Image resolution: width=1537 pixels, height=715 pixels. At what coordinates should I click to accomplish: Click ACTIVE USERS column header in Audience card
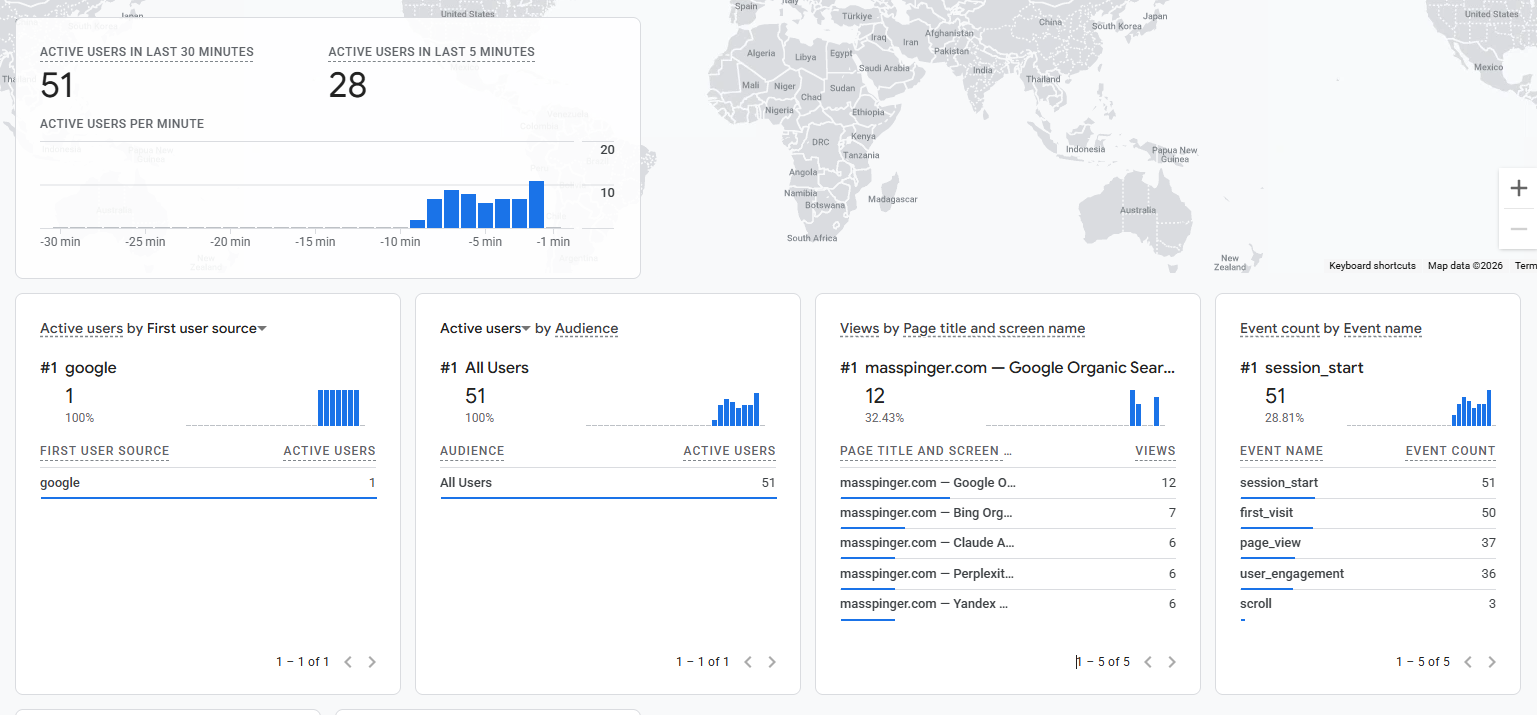click(729, 451)
